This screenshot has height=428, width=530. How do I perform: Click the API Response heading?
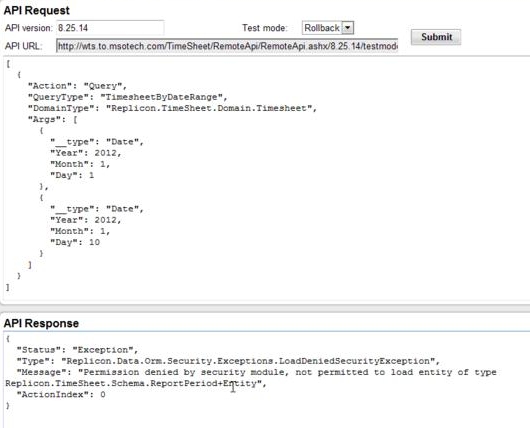tap(41, 323)
